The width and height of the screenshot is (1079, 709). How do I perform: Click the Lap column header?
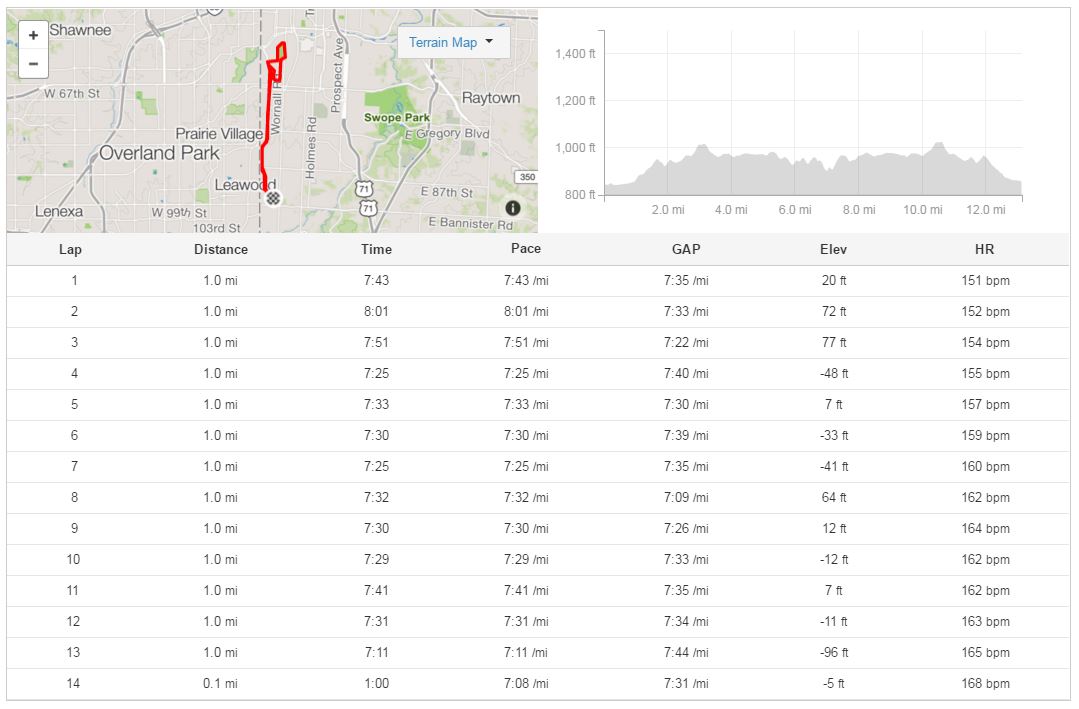tap(70, 249)
